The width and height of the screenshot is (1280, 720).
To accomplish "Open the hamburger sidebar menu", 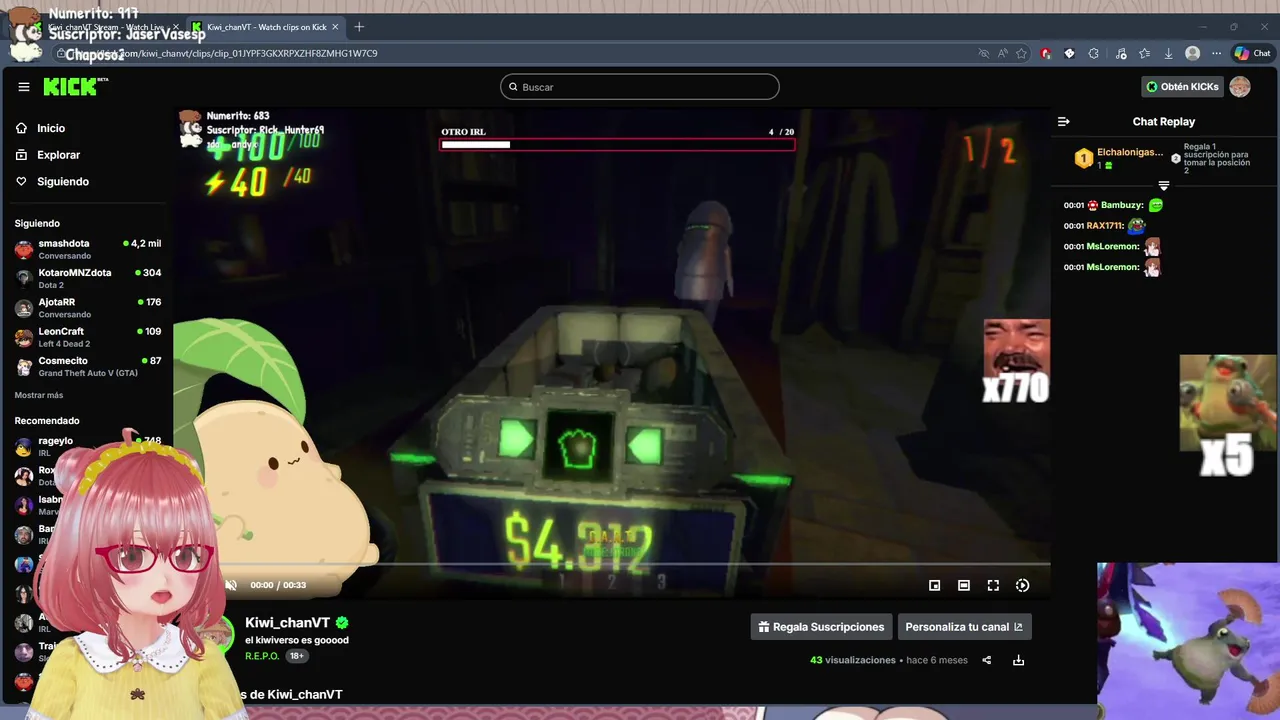I will [x=24, y=87].
